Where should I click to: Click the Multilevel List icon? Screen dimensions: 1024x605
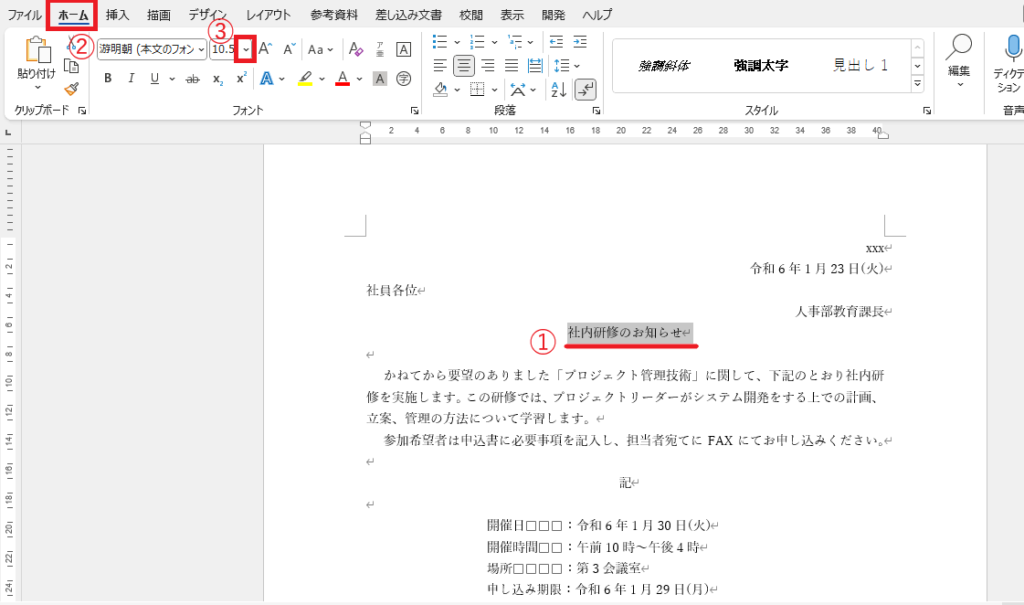coord(515,42)
